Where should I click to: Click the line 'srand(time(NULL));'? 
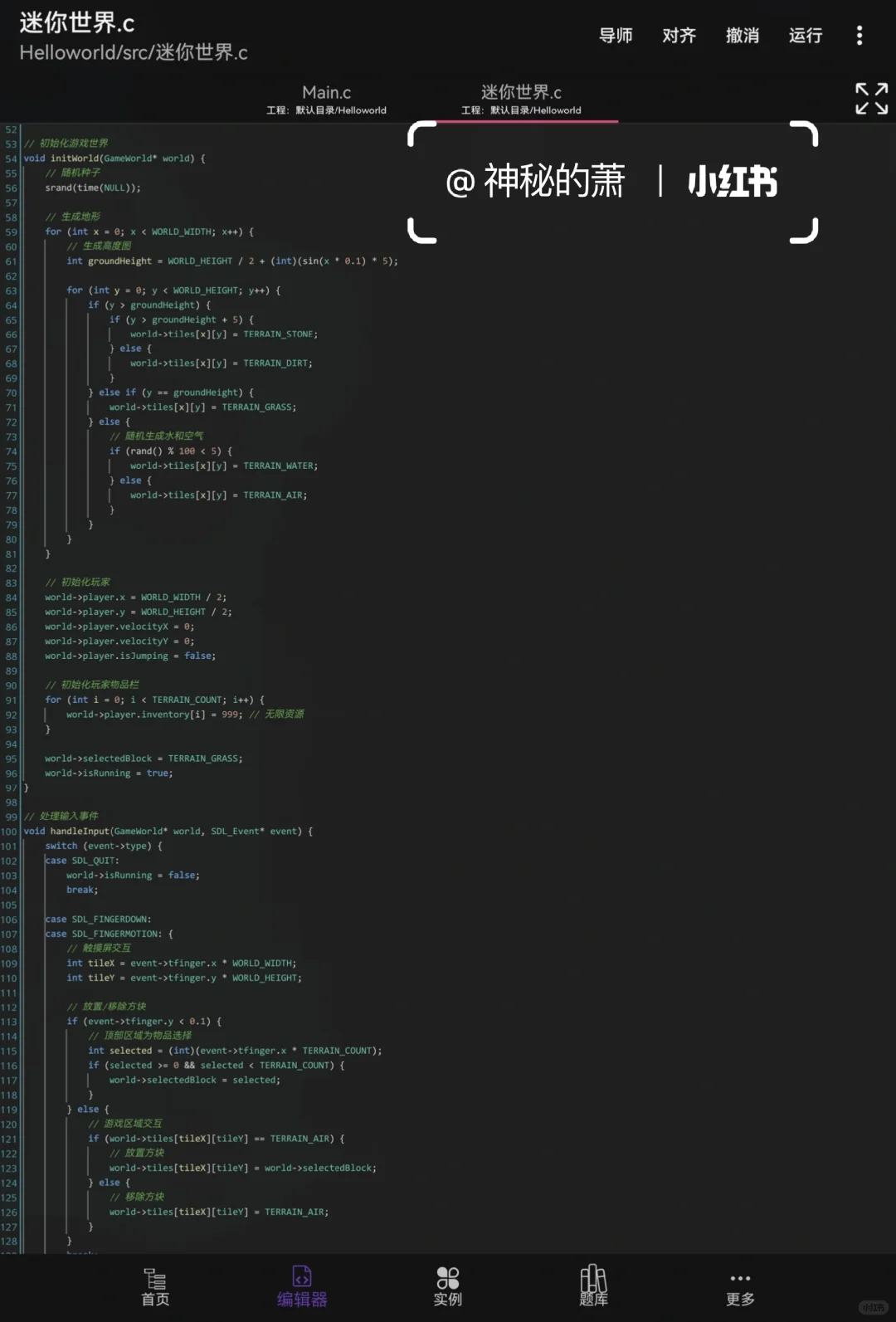coord(93,188)
